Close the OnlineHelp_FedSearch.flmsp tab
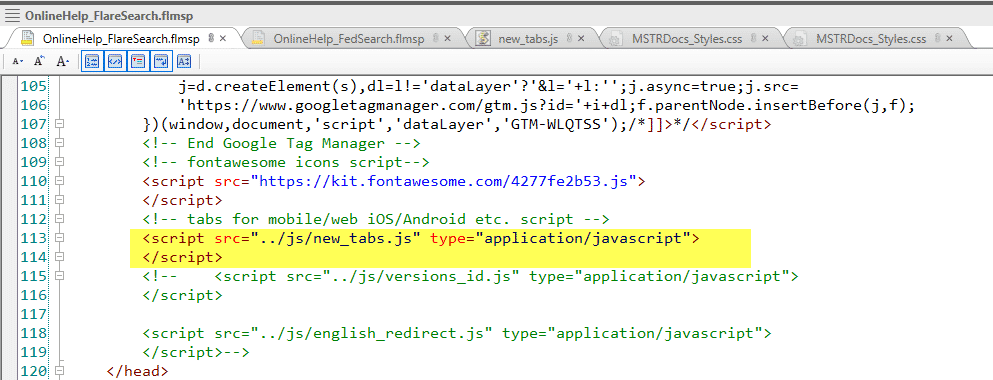Screen dimensions: 993x380 click(x=448, y=39)
